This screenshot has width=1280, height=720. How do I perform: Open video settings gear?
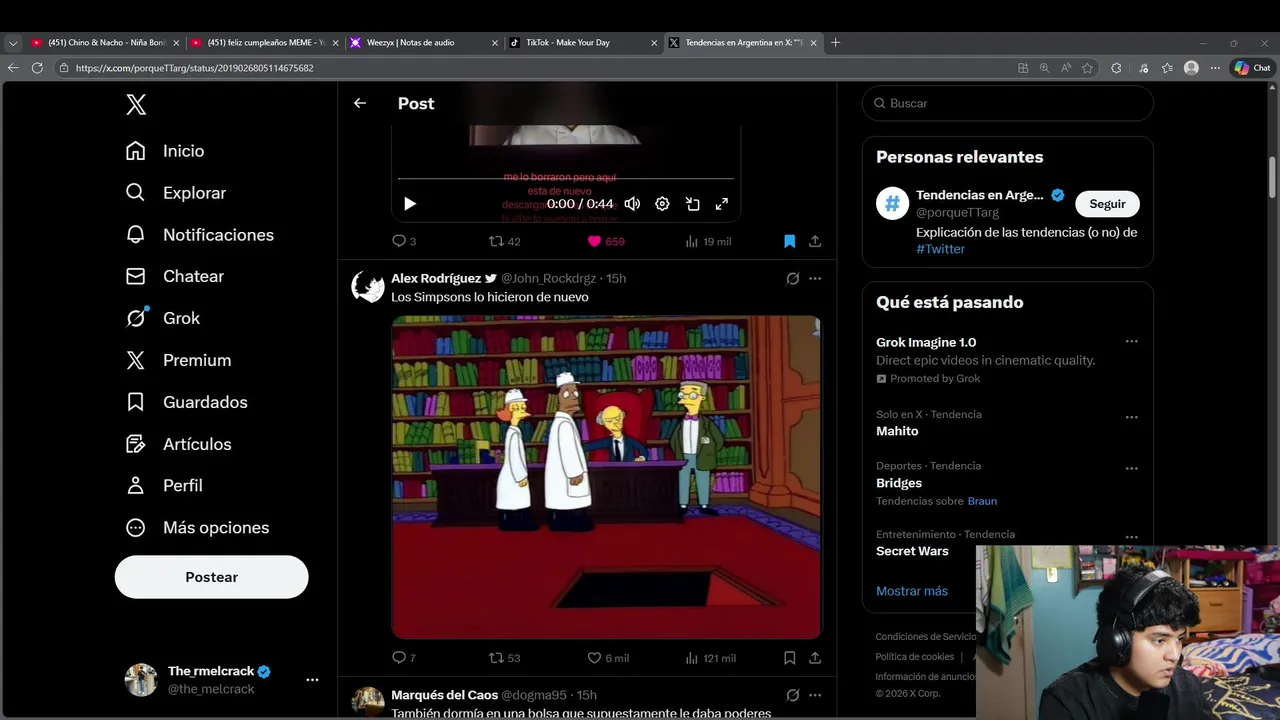coord(662,204)
